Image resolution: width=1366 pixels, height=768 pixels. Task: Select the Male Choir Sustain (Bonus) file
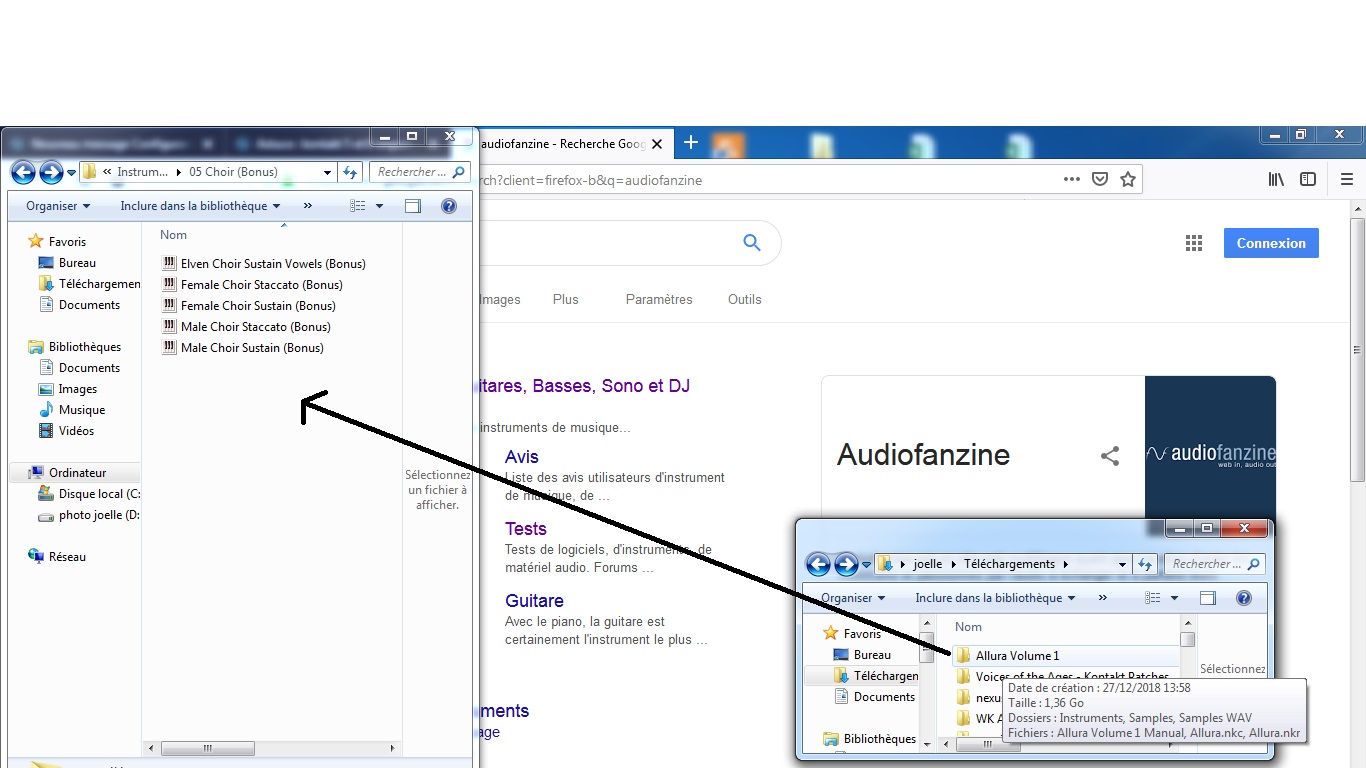pos(243,348)
